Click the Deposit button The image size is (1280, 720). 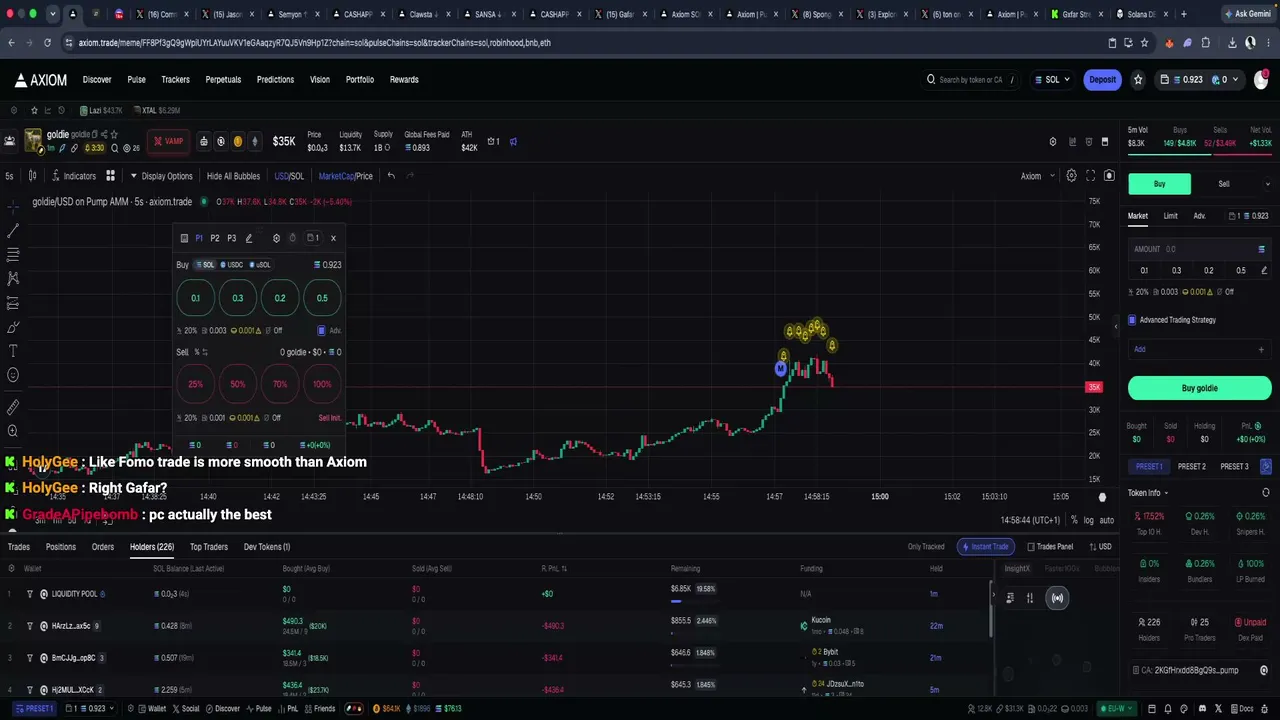pyautogui.click(x=1102, y=80)
